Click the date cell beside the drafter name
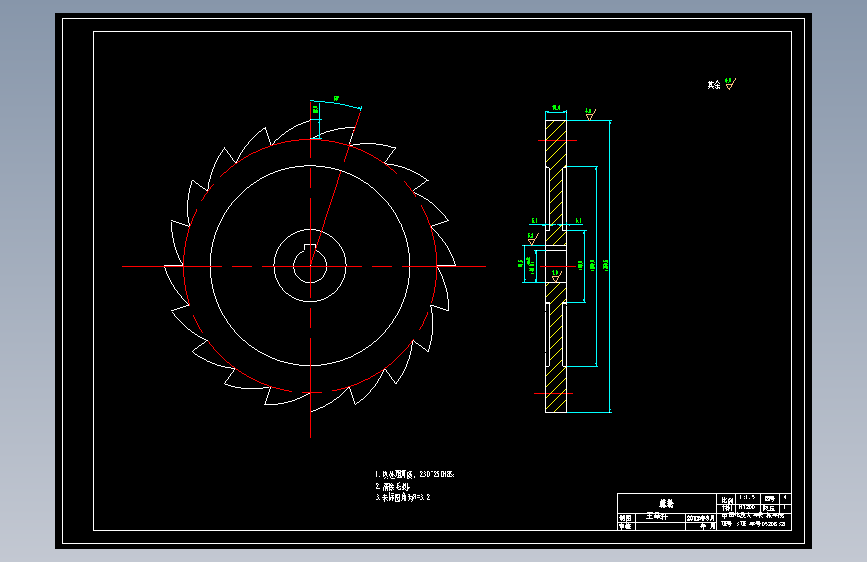Screen dimensions: 867x562 pos(701,518)
